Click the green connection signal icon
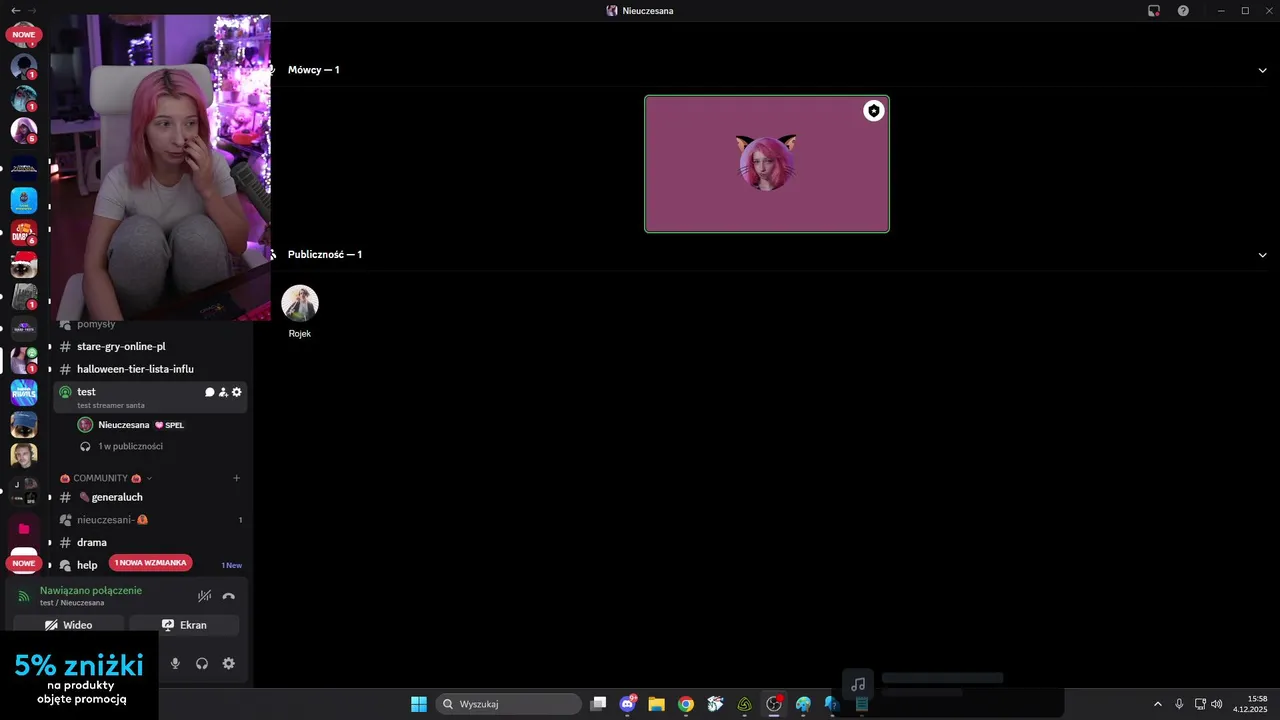The image size is (1280, 720). 24,596
